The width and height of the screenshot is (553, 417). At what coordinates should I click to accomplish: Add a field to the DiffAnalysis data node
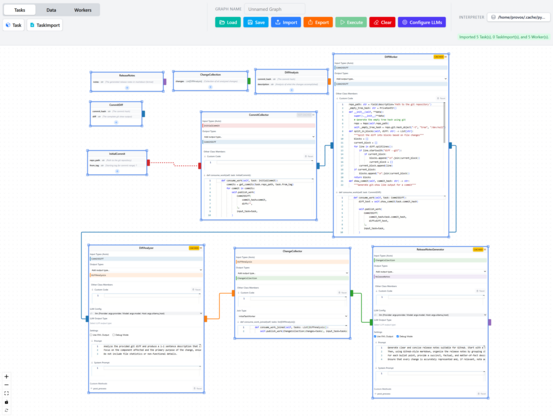[x=291, y=90]
